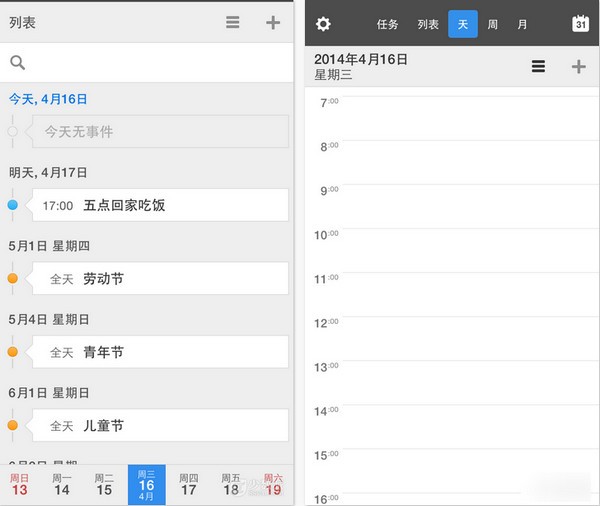
Task: Select 周二 15 in the week strip
Action: [104, 485]
